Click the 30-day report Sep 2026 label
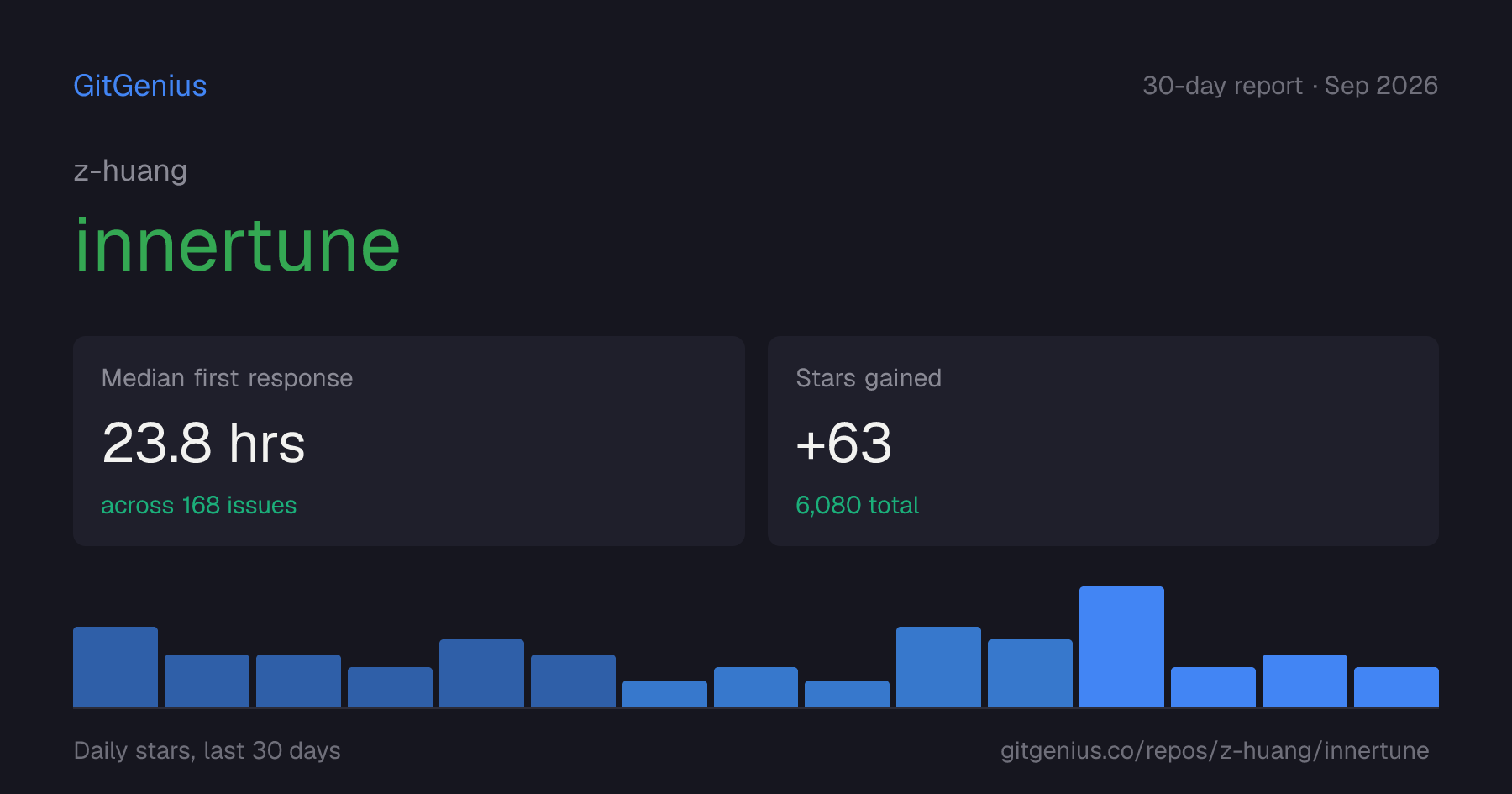 [x=1290, y=86]
